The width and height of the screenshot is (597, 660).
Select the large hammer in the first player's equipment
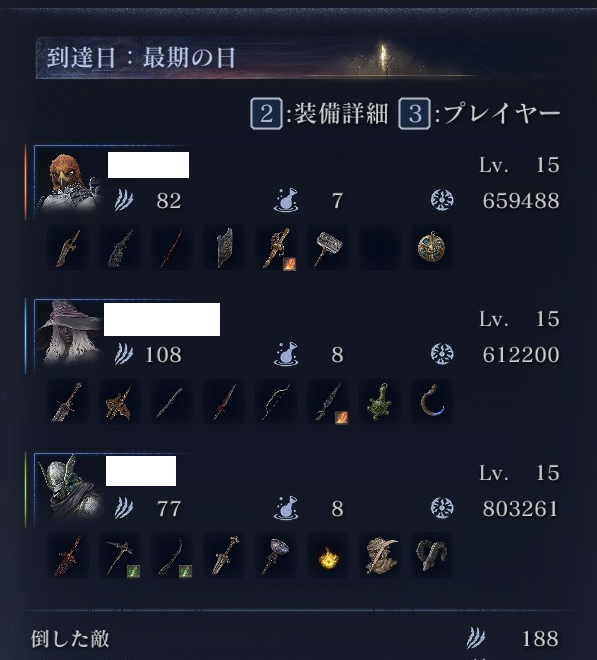[328, 247]
